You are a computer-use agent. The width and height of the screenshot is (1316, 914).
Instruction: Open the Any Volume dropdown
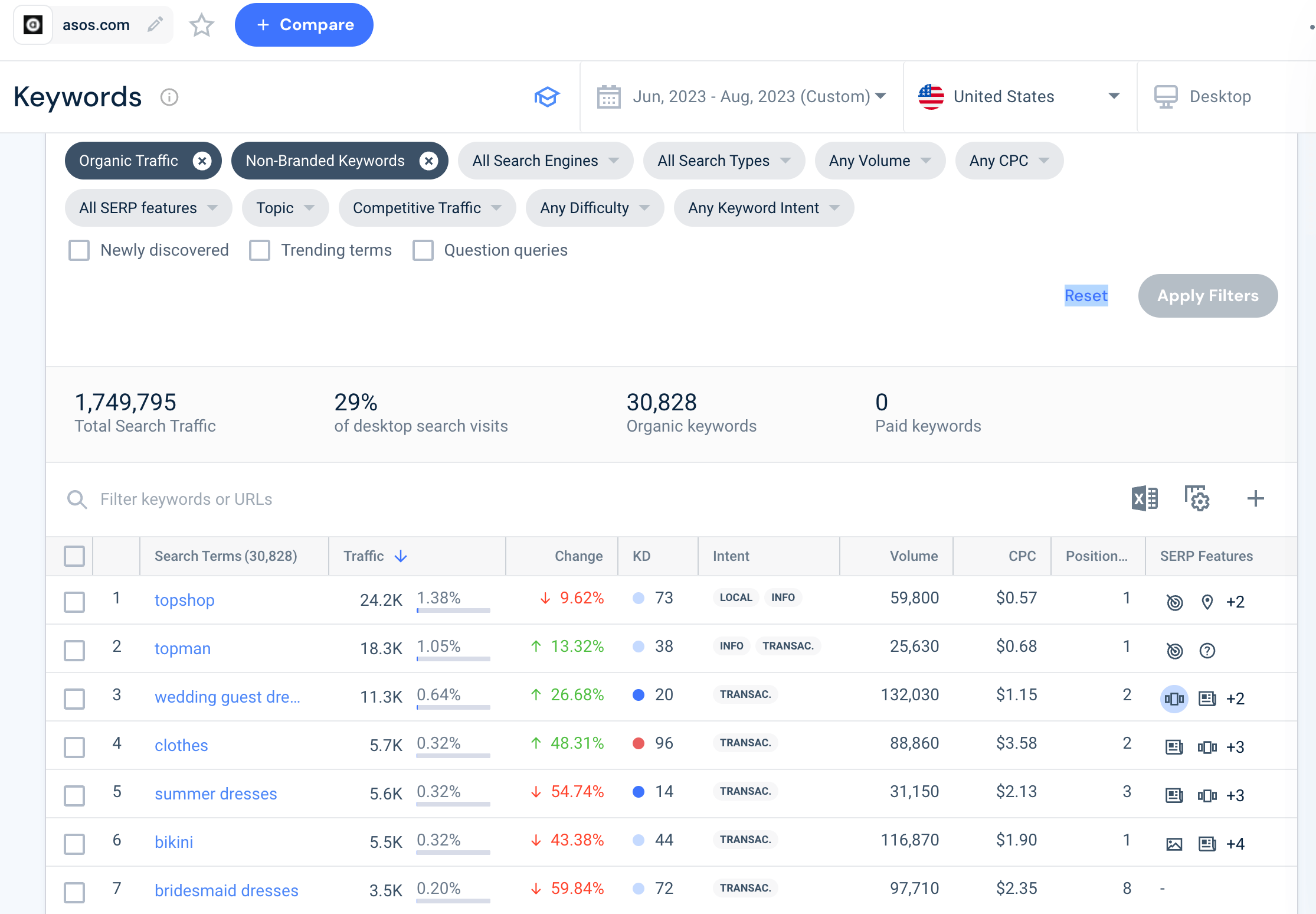coord(880,161)
